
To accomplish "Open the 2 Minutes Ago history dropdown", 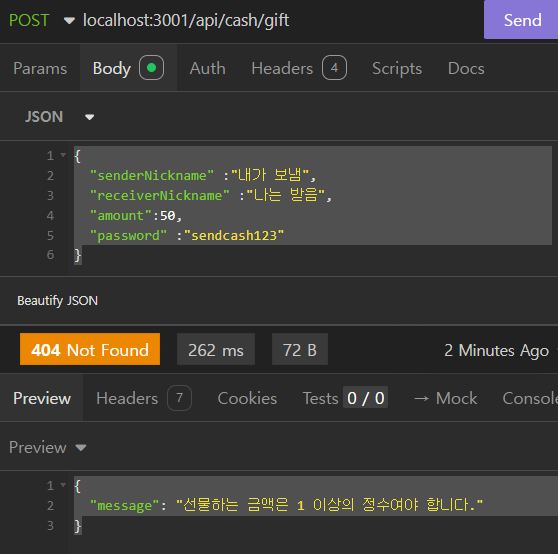I will 500,350.
